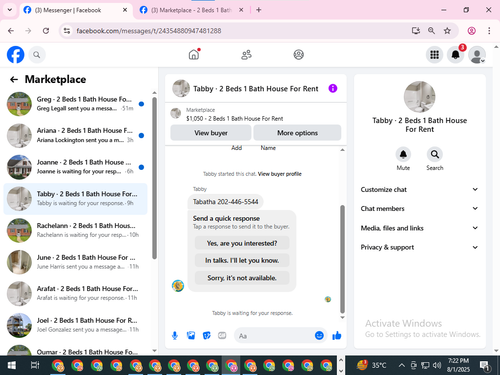Expand the Privacy & support section
This screenshot has height=375, width=500.
(x=419, y=247)
